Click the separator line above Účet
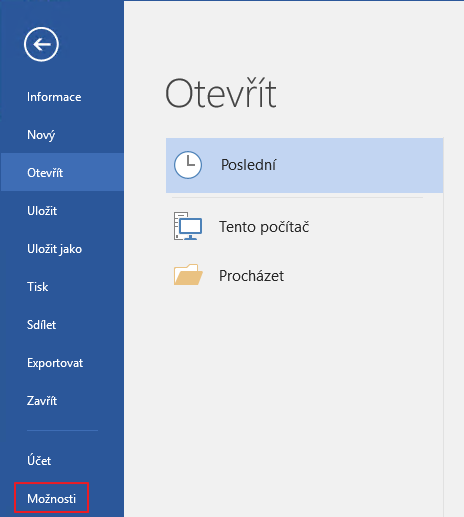This screenshot has height=517, width=464. pyautogui.click(x=62, y=430)
